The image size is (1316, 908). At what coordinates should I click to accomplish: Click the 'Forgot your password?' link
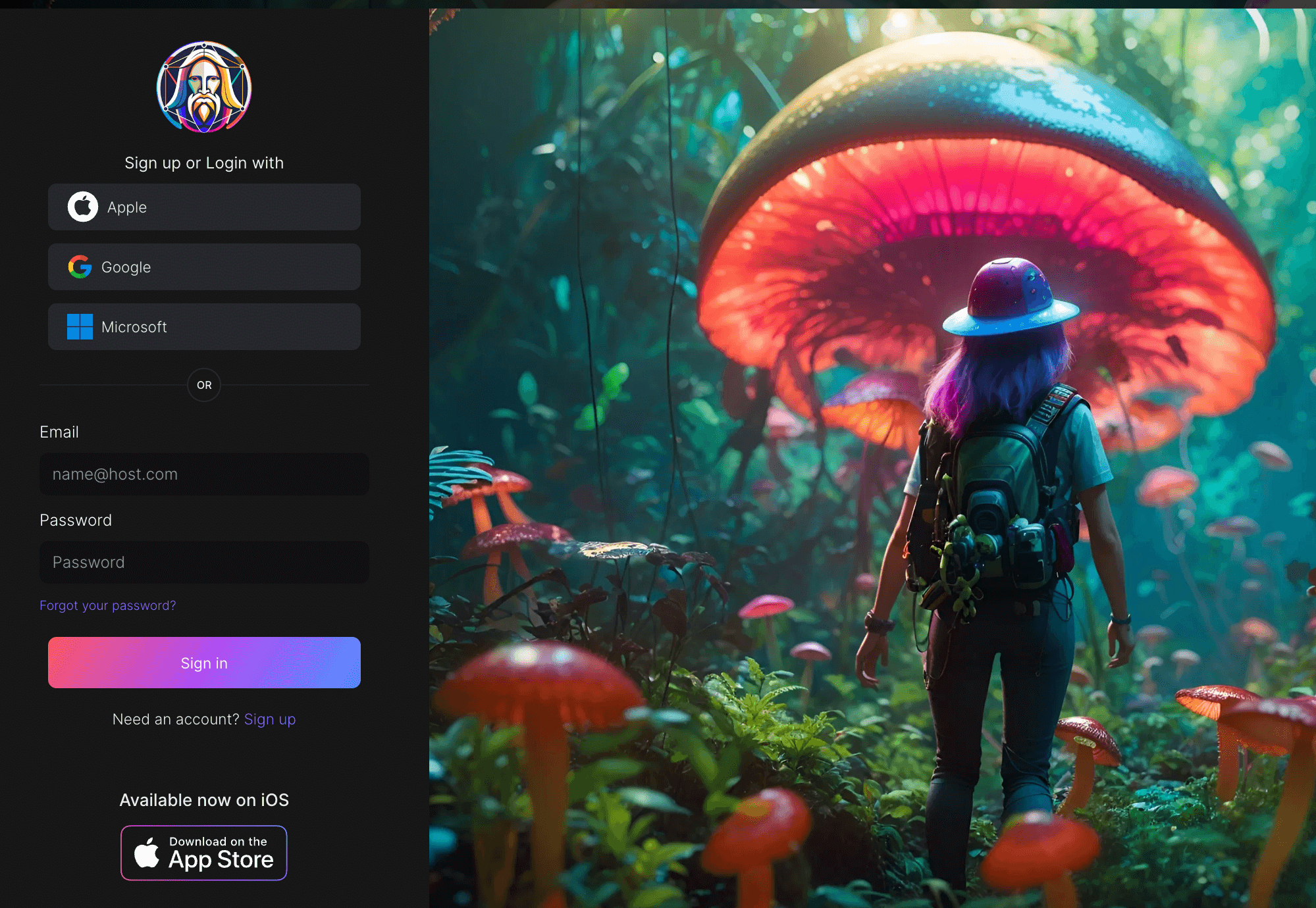[x=107, y=605]
